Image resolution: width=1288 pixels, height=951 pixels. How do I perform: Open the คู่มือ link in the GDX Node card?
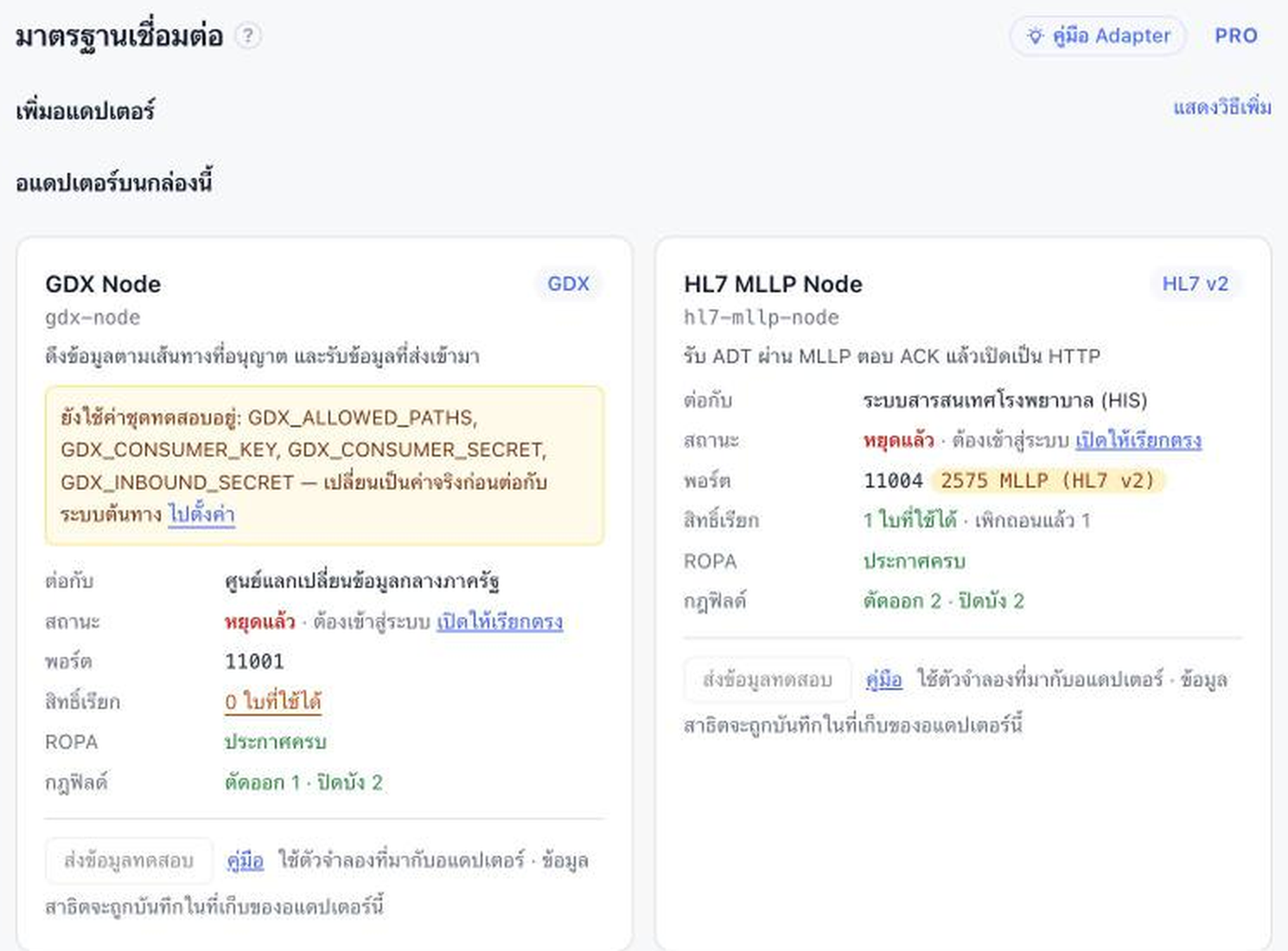pos(245,861)
